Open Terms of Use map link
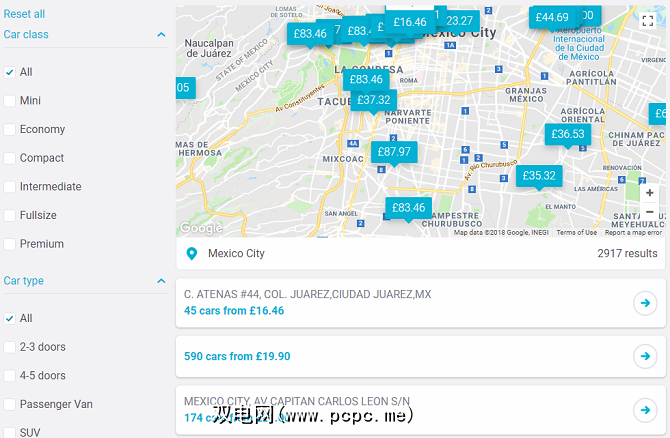The height and width of the screenshot is (438, 670). coord(576,232)
